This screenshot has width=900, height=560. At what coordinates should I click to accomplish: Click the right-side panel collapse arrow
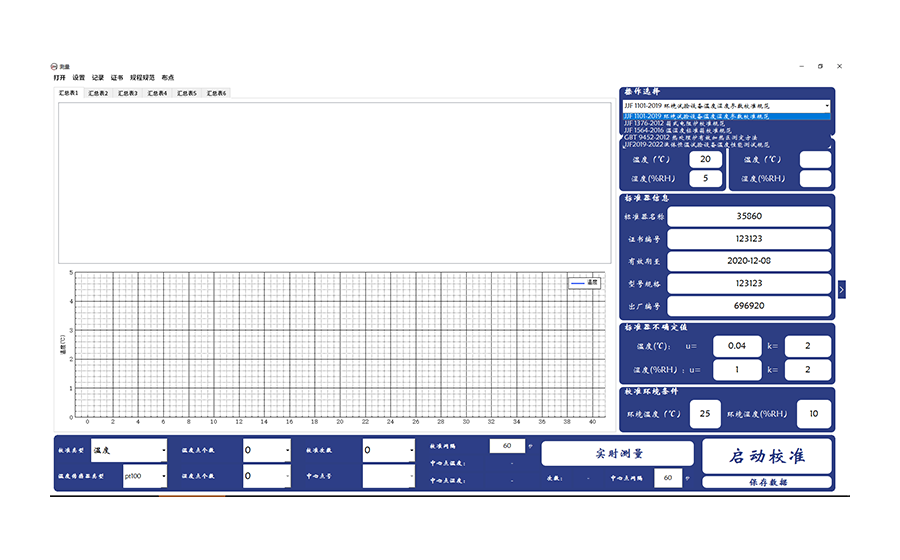pyautogui.click(x=841, y=289)
